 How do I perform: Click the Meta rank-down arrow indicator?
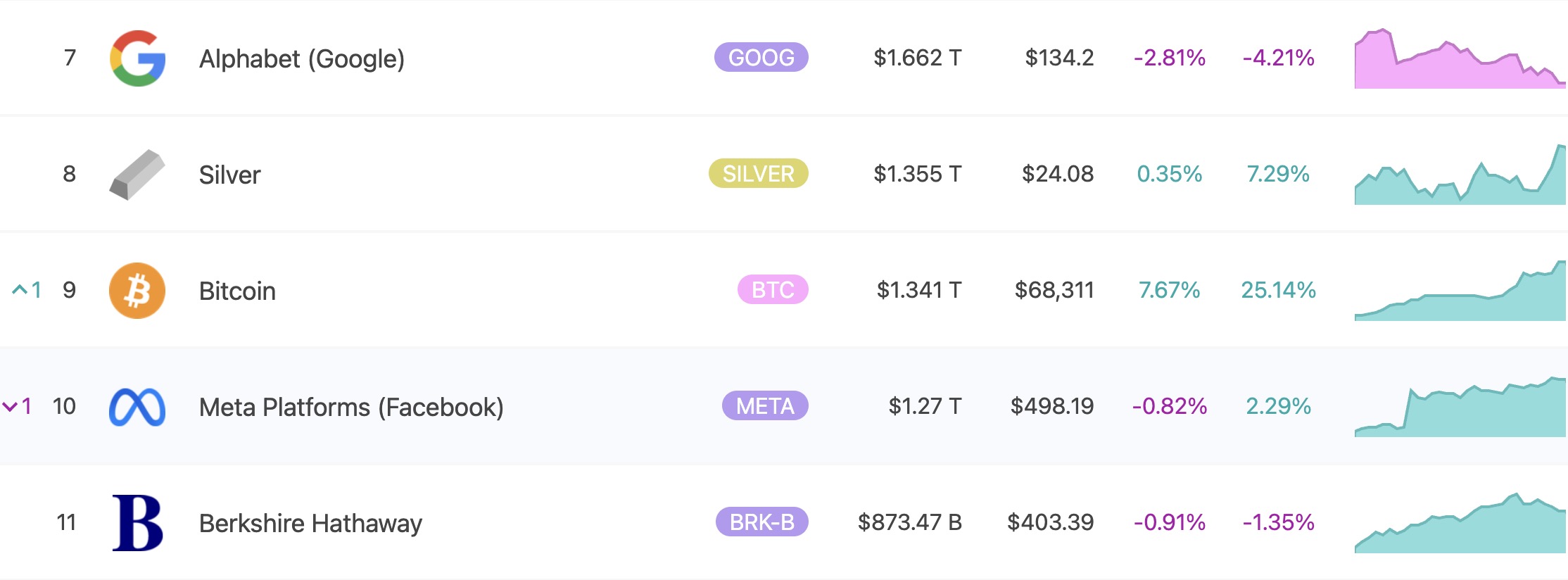(x=18, y=406)
